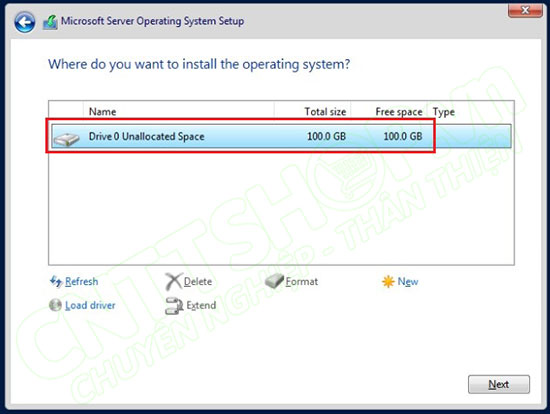Click the setup wizard icon in title bar

(x=51, y=22)
